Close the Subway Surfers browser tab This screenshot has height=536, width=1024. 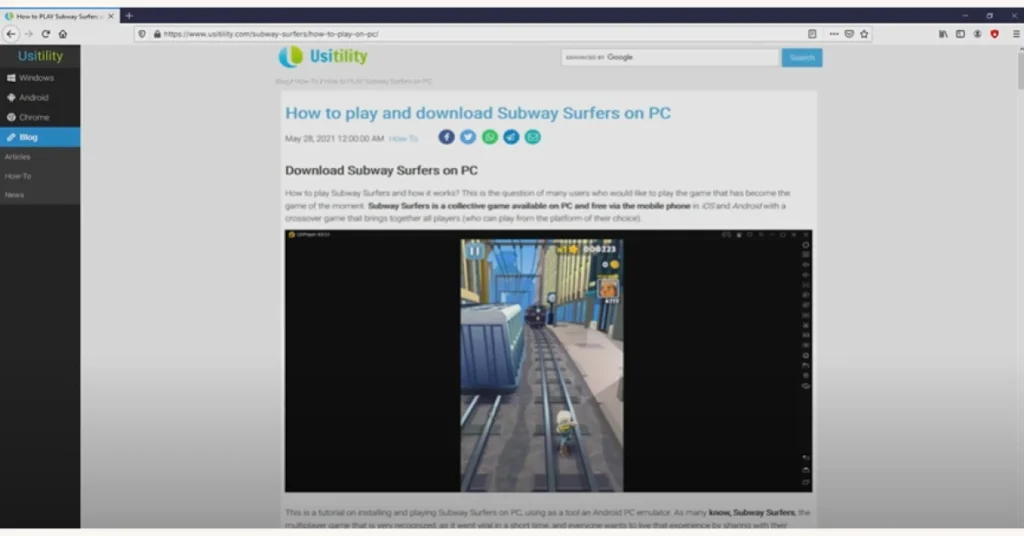110,16
